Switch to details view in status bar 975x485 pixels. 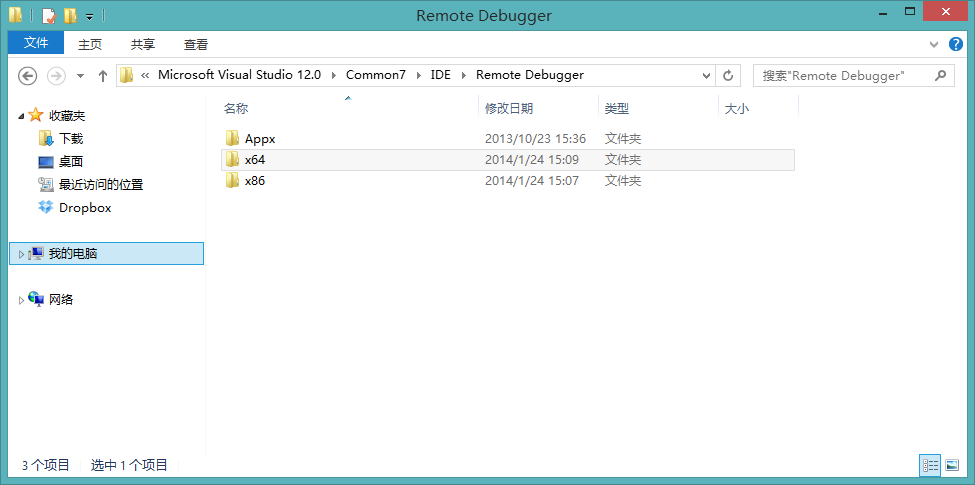tap(930, 465)
